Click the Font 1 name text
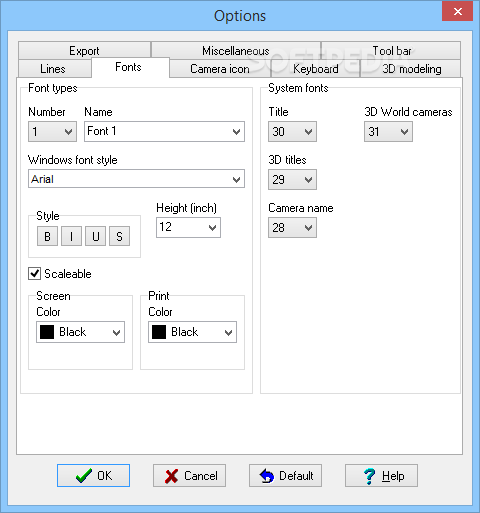 pyautogui.click(x=102, y=131)
